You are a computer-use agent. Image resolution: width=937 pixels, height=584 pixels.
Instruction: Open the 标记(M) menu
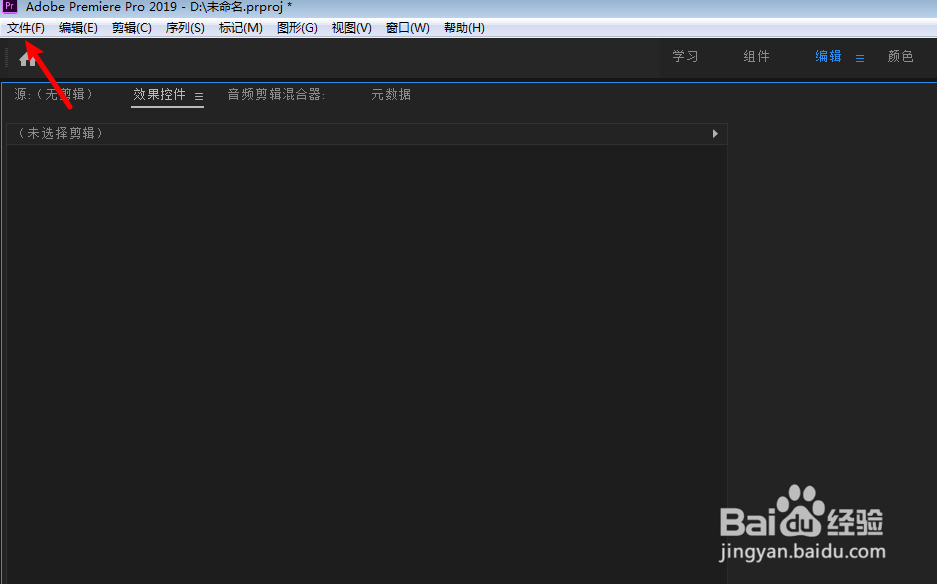(x=240, y=28)
